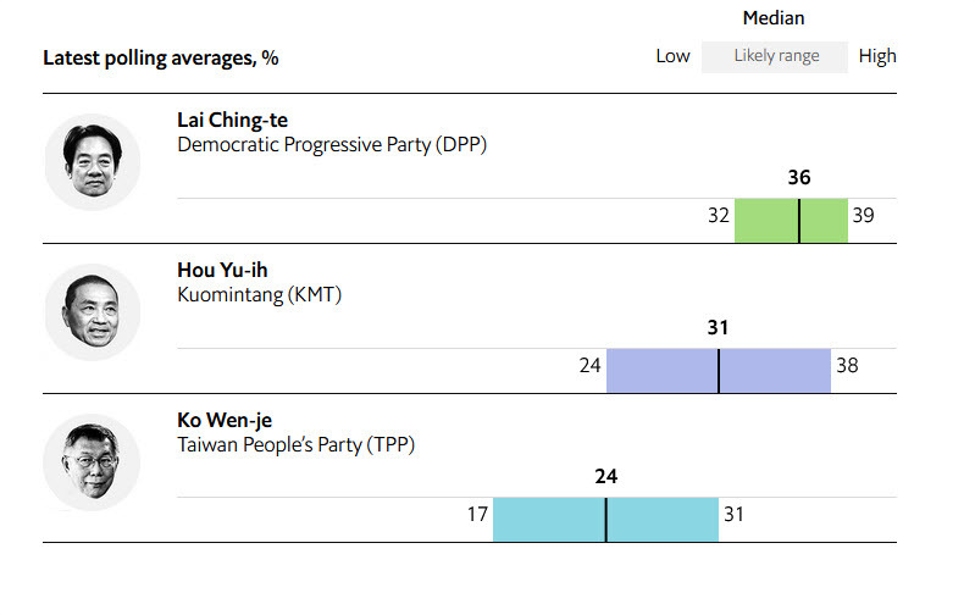Click the blue TPP polling range bar

click(606, 519)
